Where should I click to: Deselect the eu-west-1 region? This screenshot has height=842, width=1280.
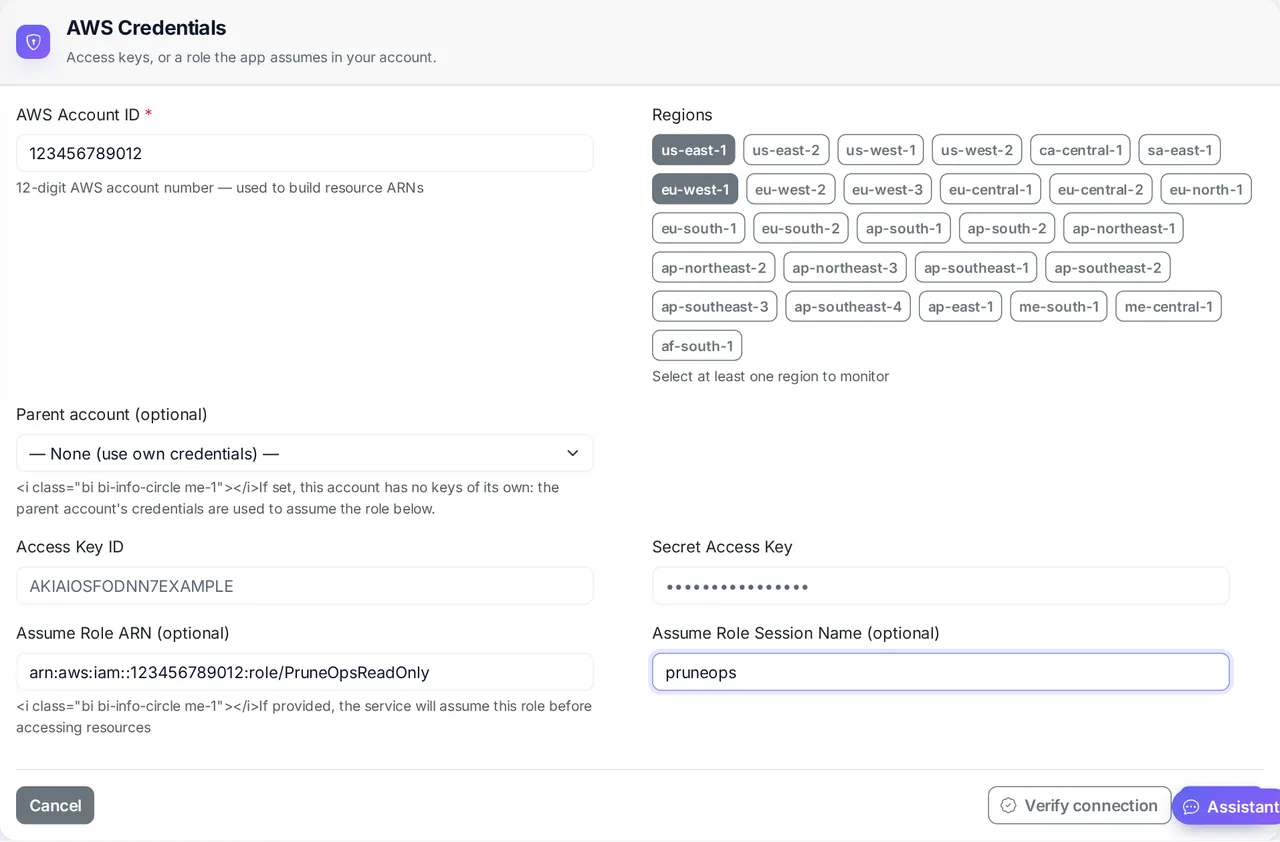(x=695, y=189)
